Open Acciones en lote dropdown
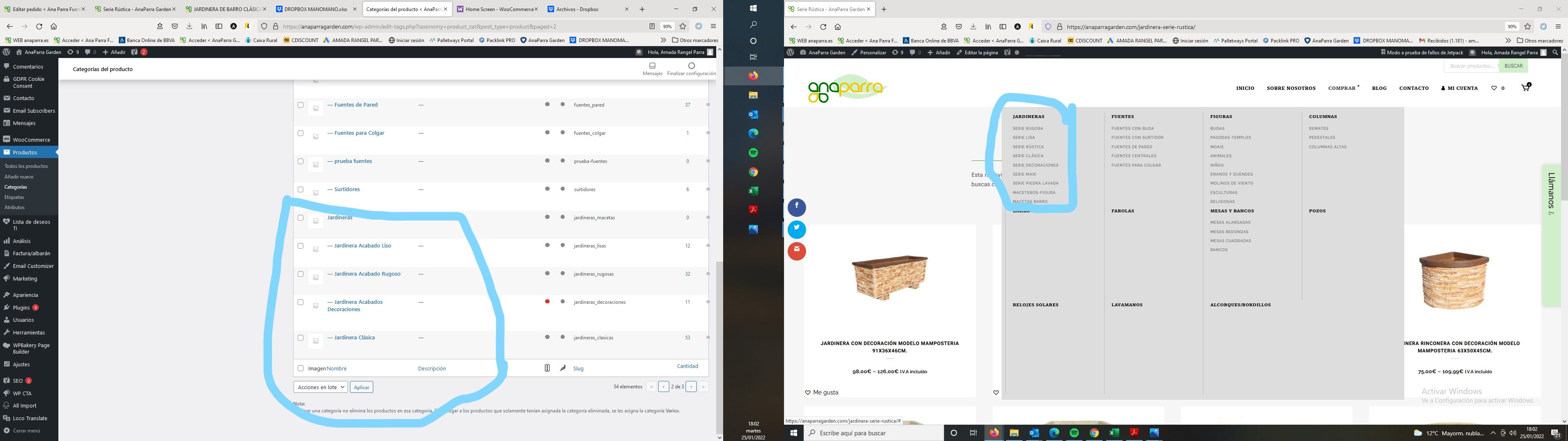 [320, 387]
